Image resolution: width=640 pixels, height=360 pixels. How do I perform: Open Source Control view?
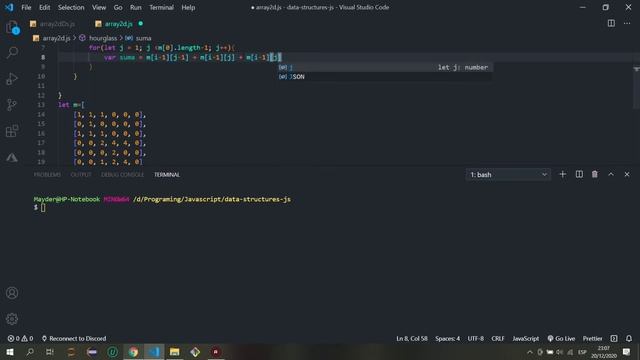[x=12, y=105]
